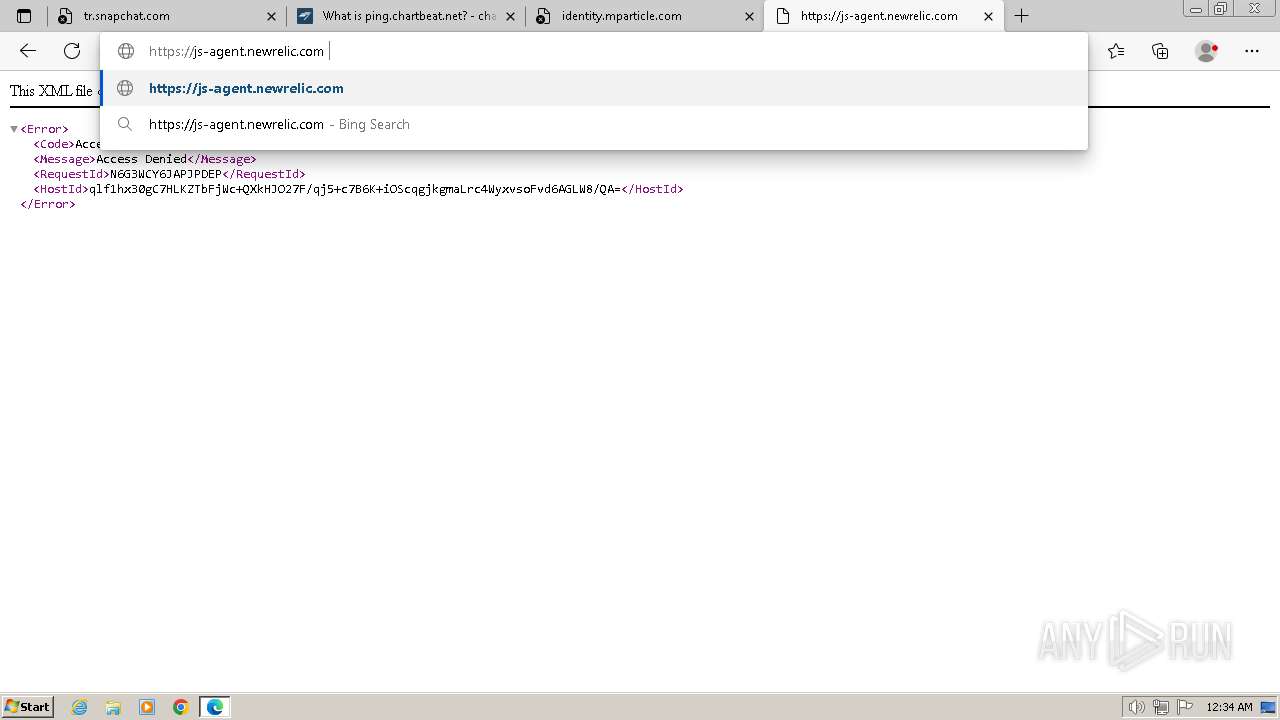This screenshot has height=720, width=1280.
Task: Select the js-agent.newrelic.com URL suggestion
Action: [594, 88]
